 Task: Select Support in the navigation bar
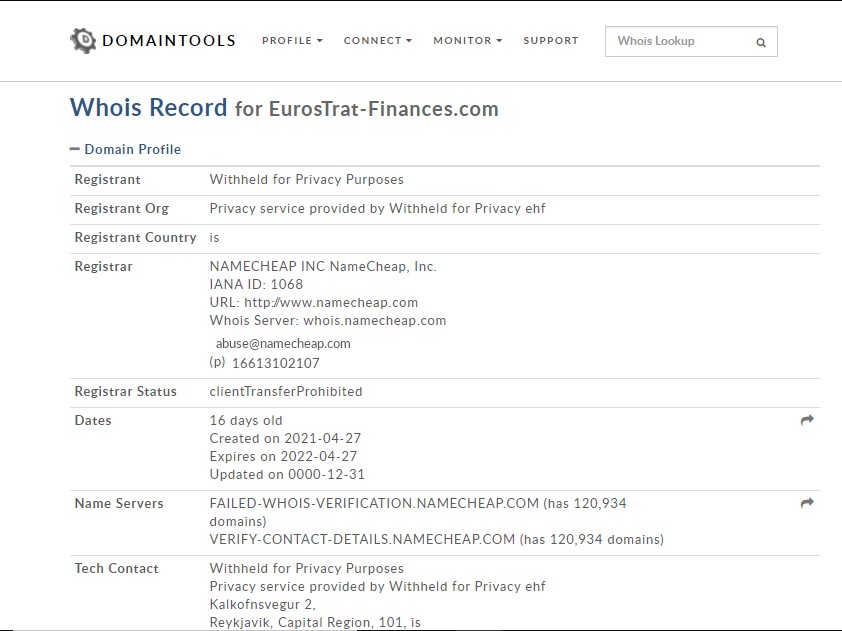pyautogui.click(x=551, y=41)
